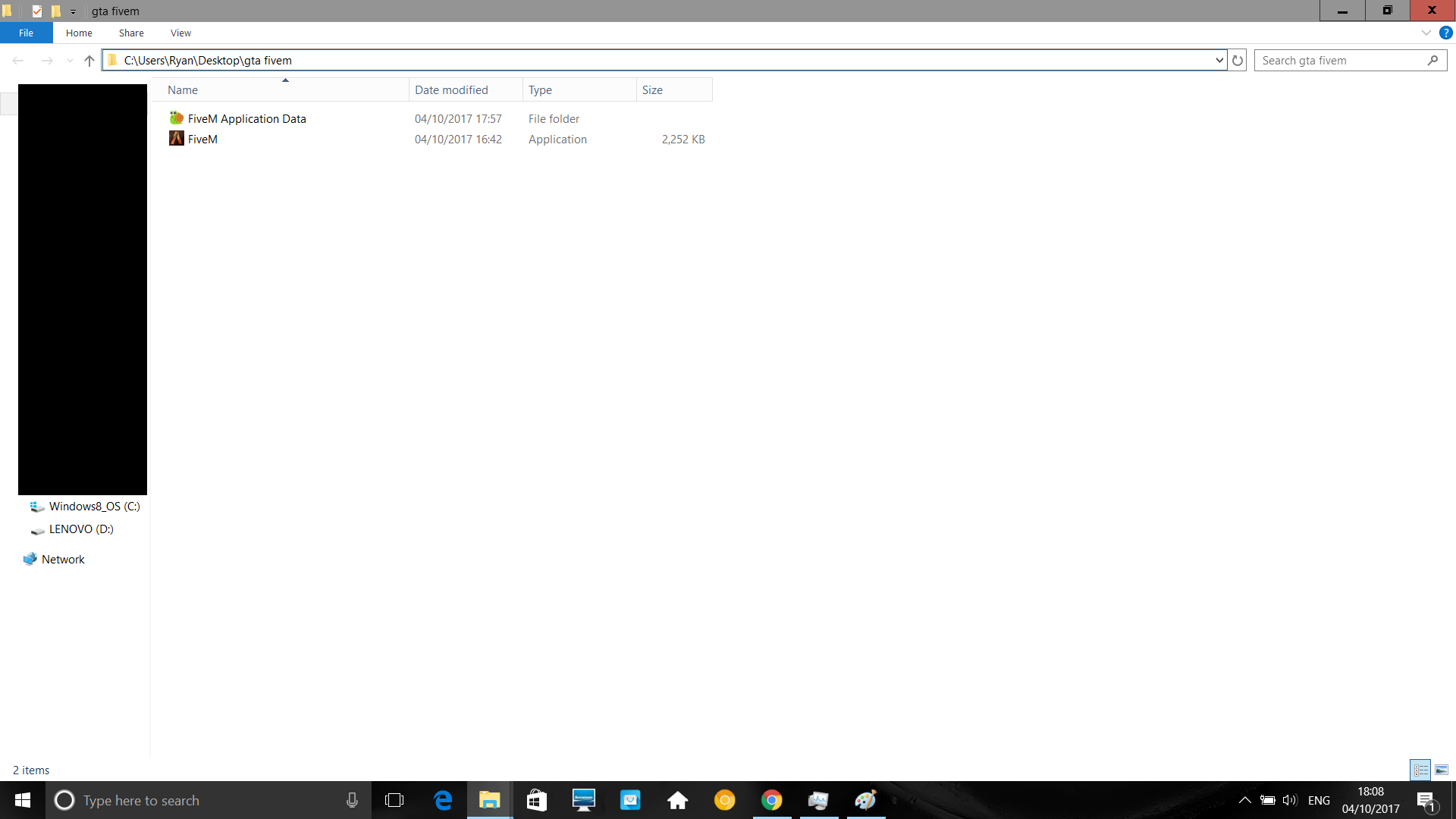Select Windows8_OS (C:) drive in sidebar
The width and height of the screenshot is (1456, 819).
coord(94,507)
